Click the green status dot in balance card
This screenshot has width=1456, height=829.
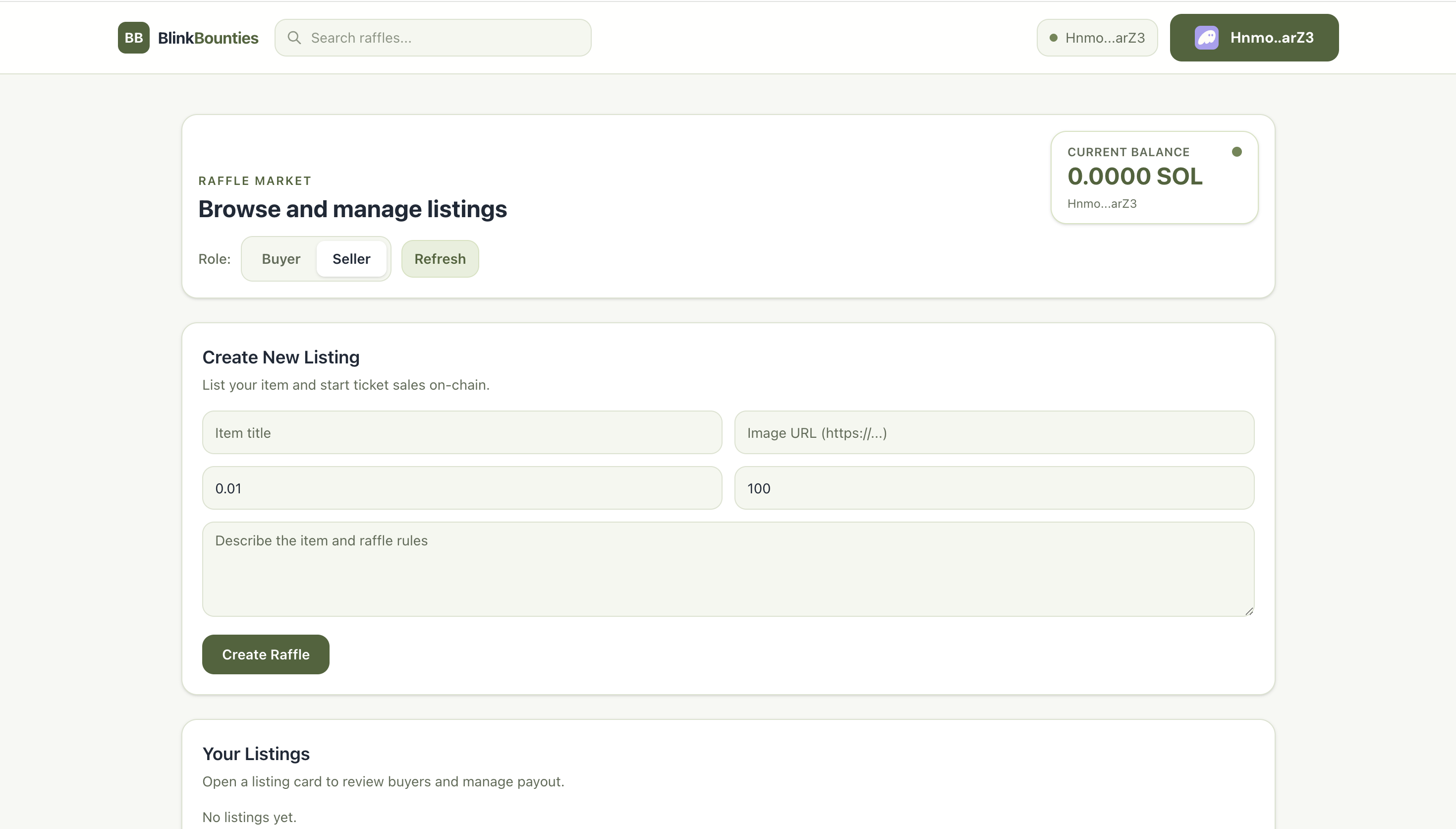click(1236, 151)
